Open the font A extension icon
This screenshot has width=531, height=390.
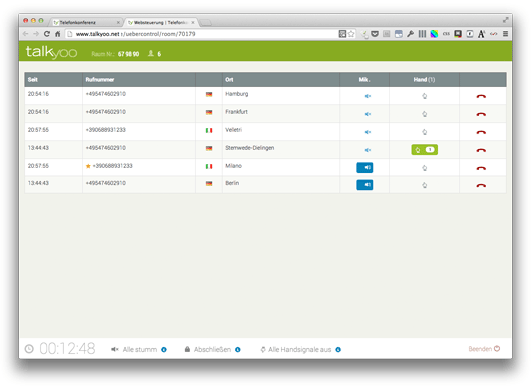[481, 34]
